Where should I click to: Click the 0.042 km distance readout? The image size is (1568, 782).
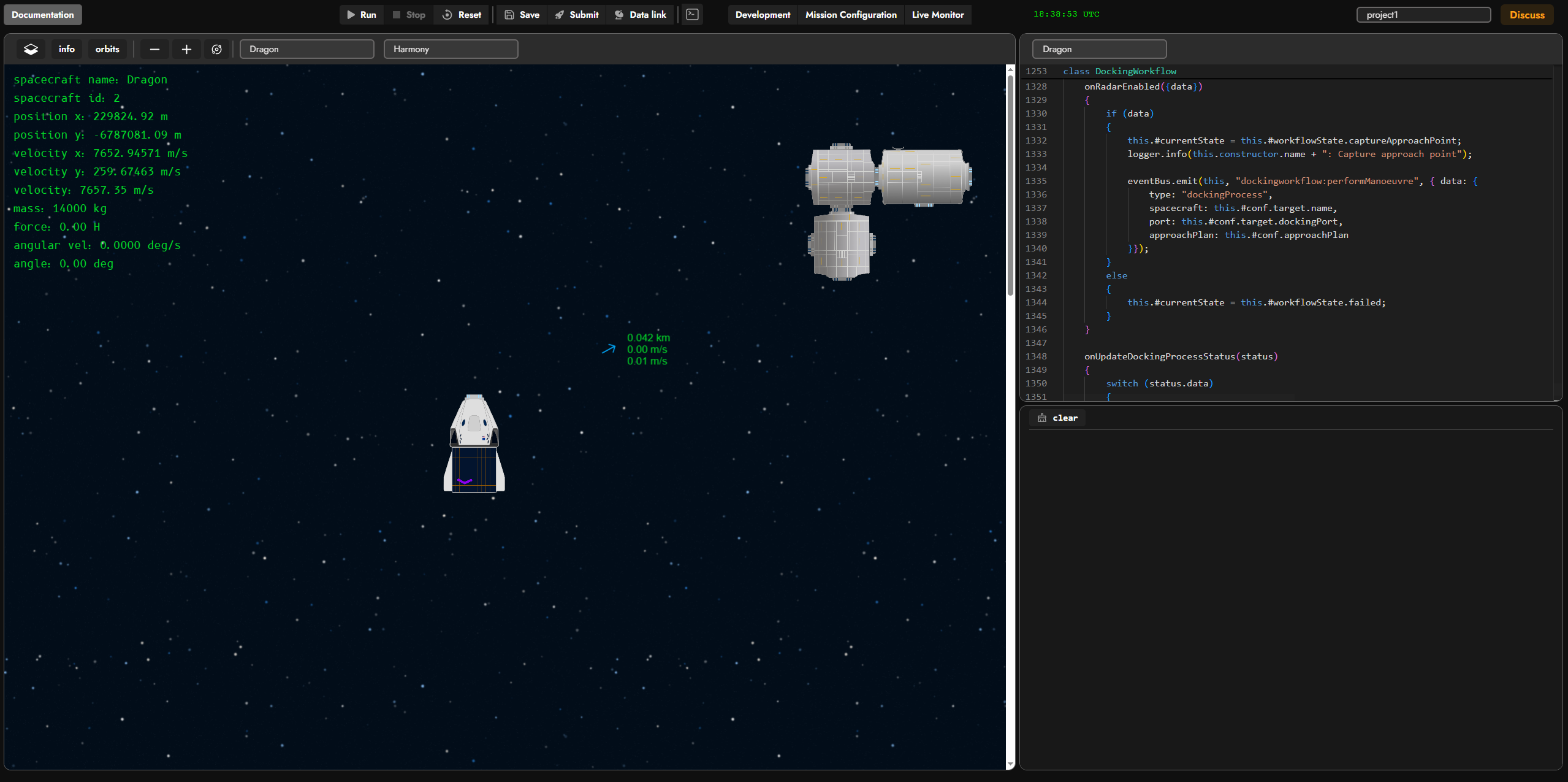[649, 338]
